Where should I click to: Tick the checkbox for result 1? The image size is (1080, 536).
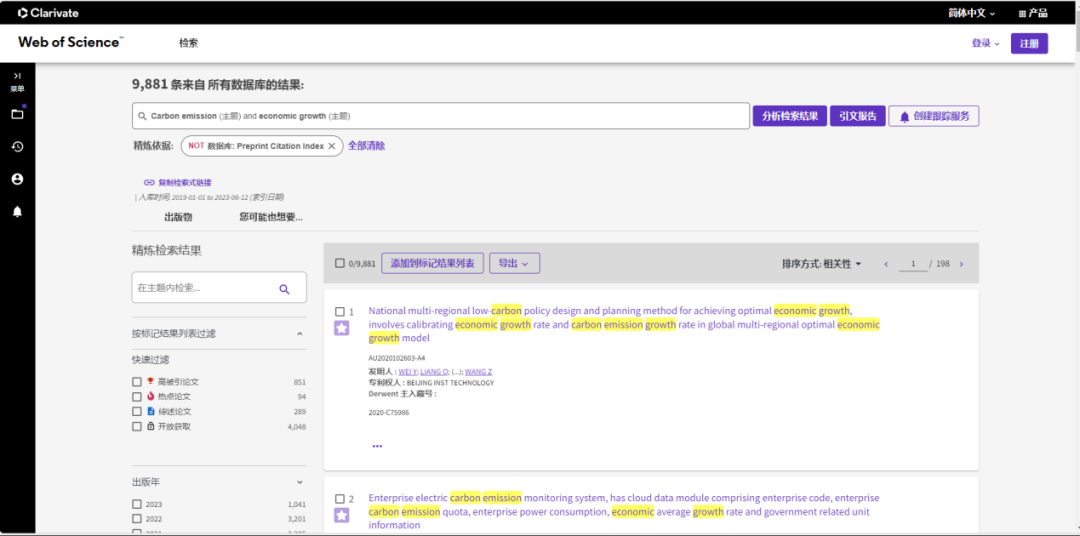click(340, 311)
